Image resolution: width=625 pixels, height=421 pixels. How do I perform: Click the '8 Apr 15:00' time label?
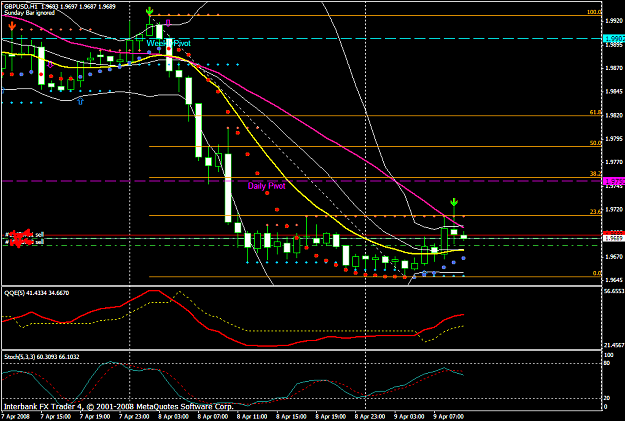pos(292,417)
